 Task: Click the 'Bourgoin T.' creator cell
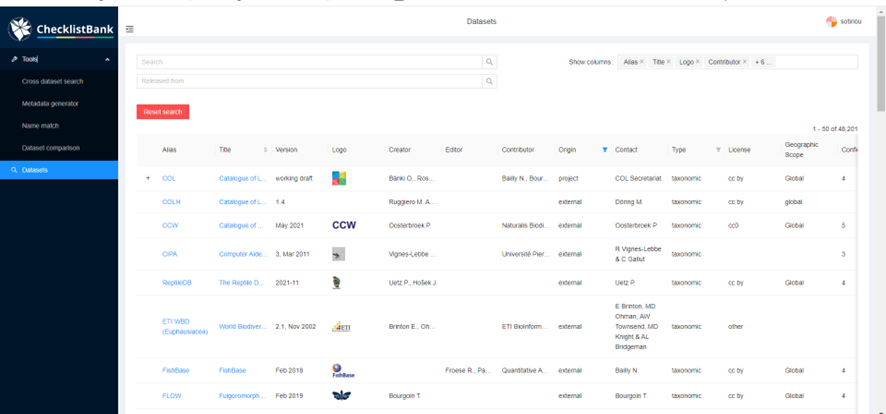405,396
